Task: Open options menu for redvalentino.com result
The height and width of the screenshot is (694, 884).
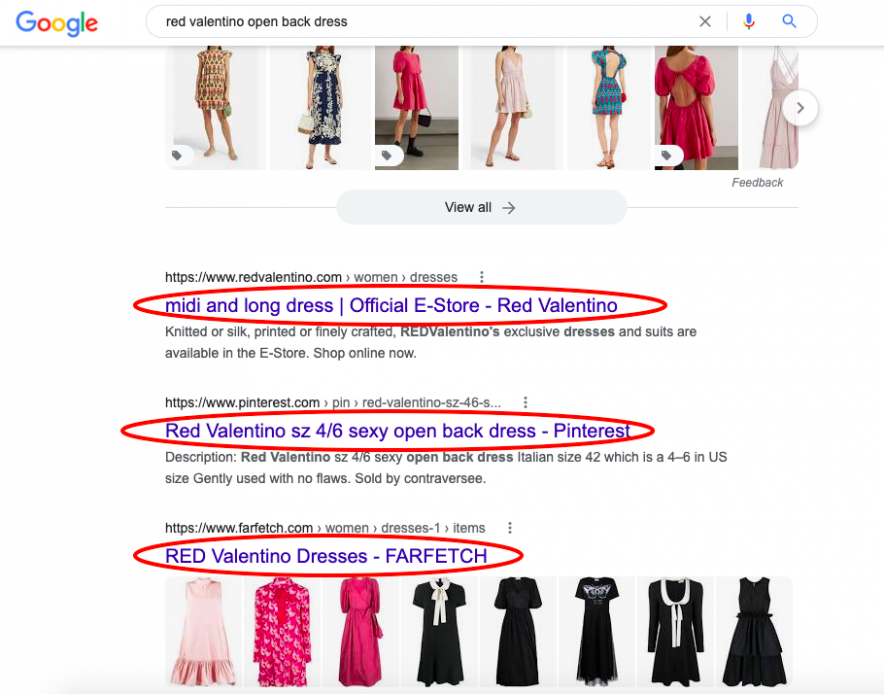Action: coord(481,277)
